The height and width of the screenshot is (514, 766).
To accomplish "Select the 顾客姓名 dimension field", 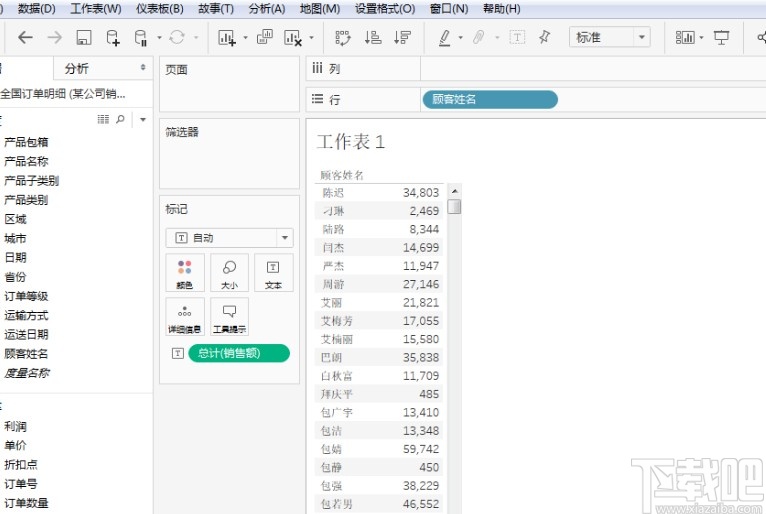I will click(26, 354).
